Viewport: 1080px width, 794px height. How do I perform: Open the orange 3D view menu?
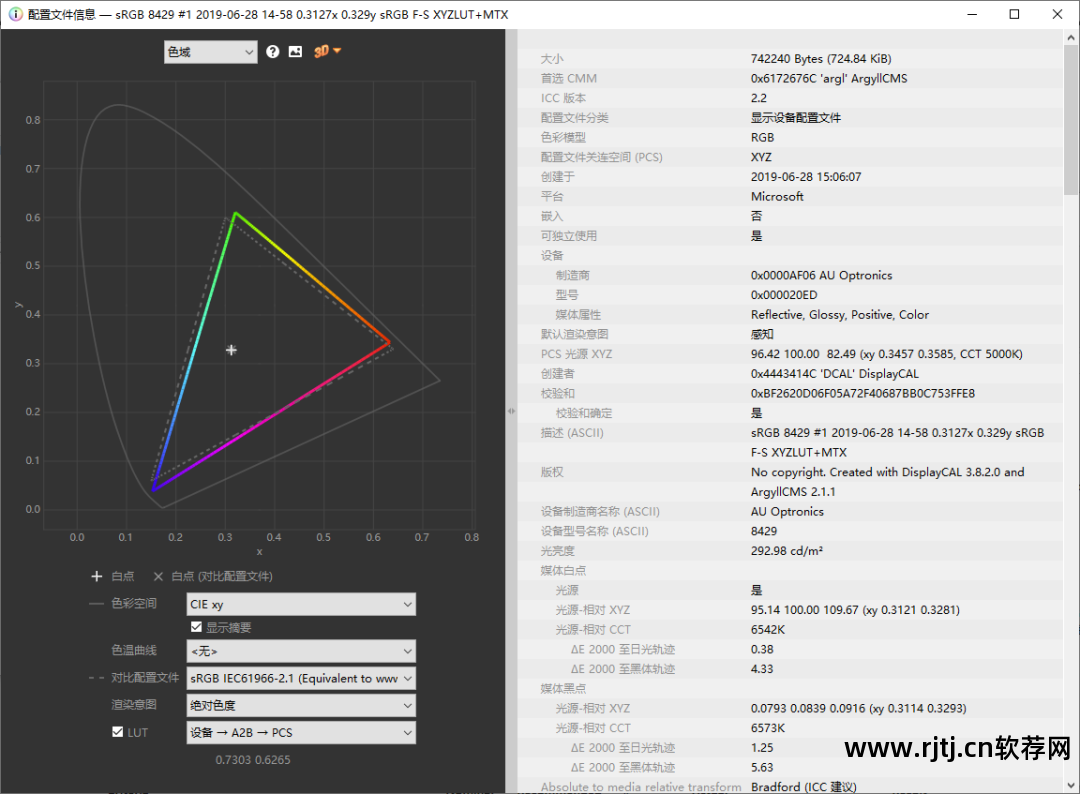[327, 52]
